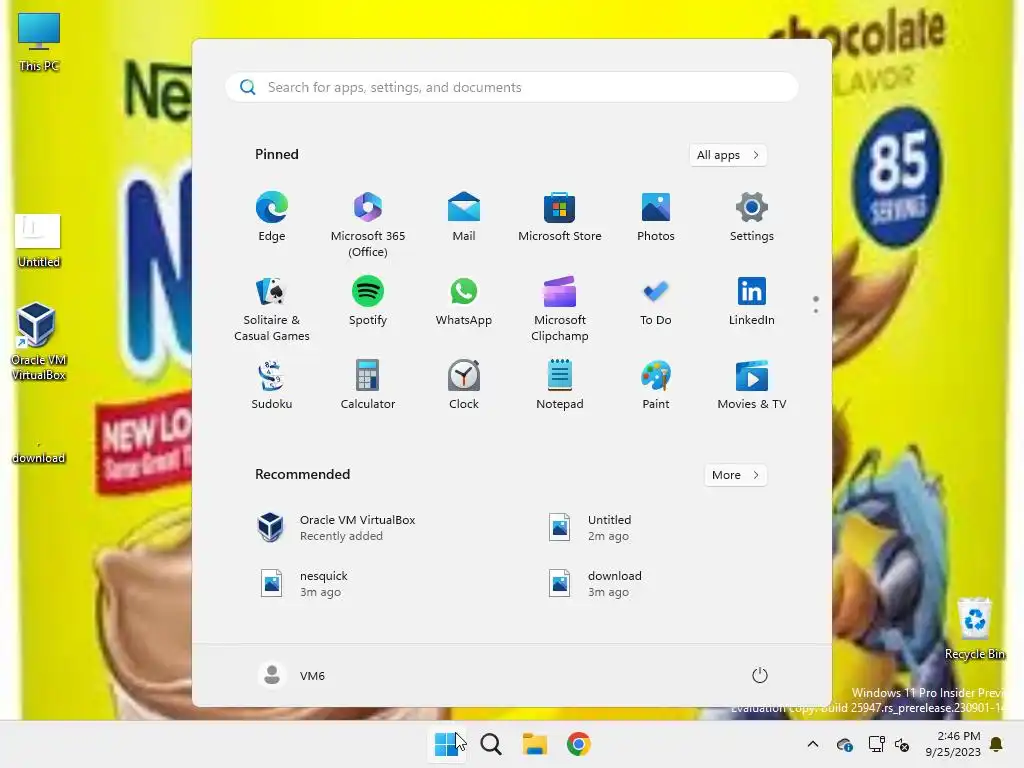Open Settings from pinned apps
Image resolution: width=1024 pixels, height=768 pixels.
click(x=752, y=217)
